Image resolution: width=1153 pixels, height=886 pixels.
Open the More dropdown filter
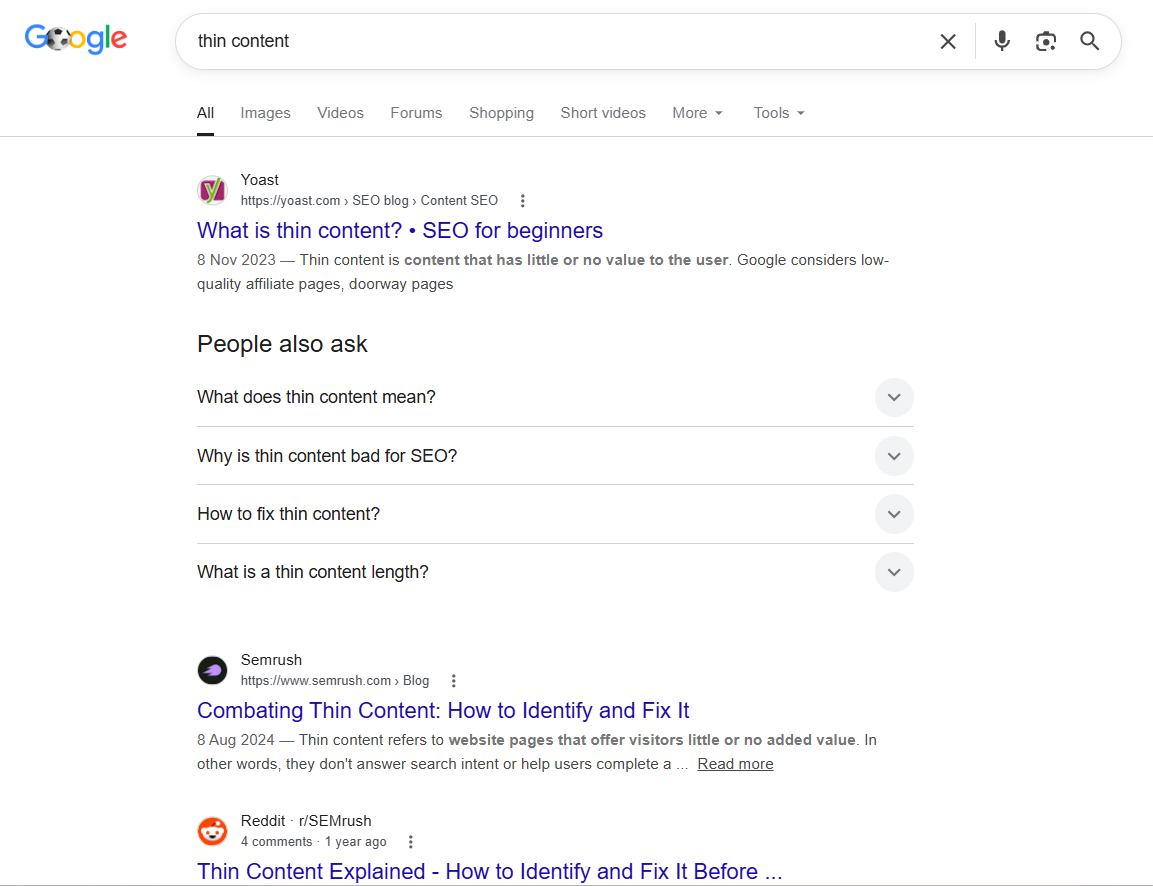(697, 113)
